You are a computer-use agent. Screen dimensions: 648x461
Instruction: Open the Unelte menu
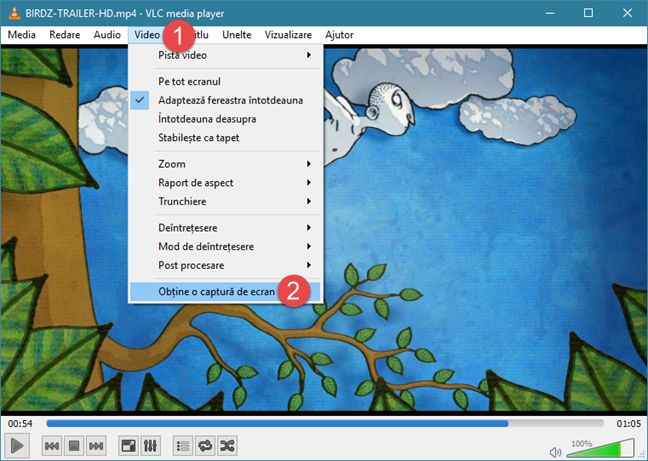pos(237,35)
